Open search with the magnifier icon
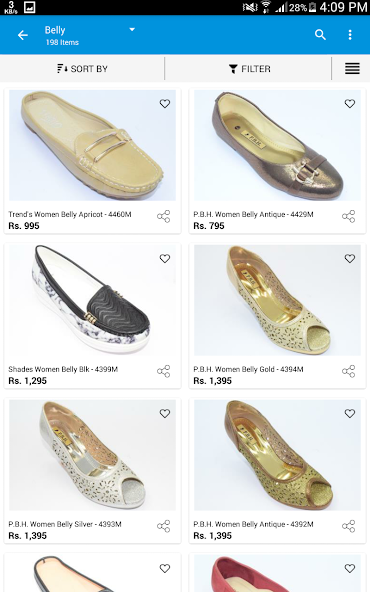This screenshot has width=370, height=592. pyautogui.click(x=320, y=35)
